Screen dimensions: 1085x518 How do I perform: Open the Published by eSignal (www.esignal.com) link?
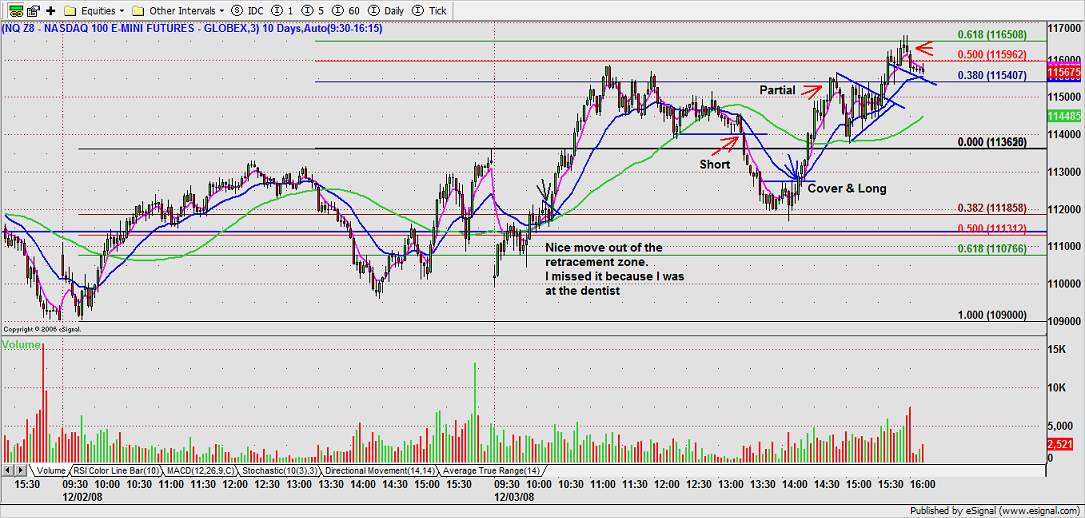click(997, 511)
